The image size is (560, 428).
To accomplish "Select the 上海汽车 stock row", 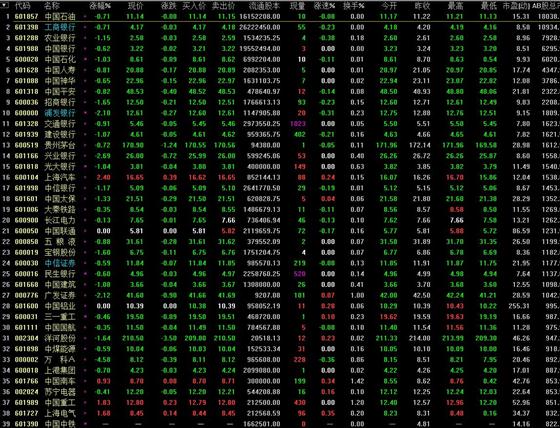I will (280, 177).
